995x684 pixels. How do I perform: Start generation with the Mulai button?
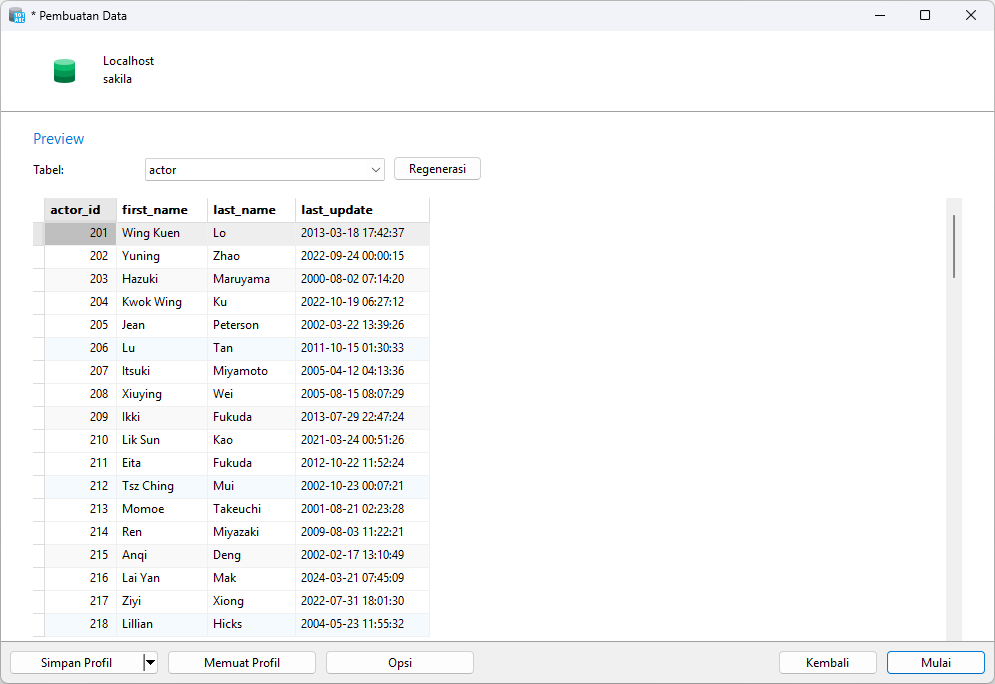tap(935, 662)
